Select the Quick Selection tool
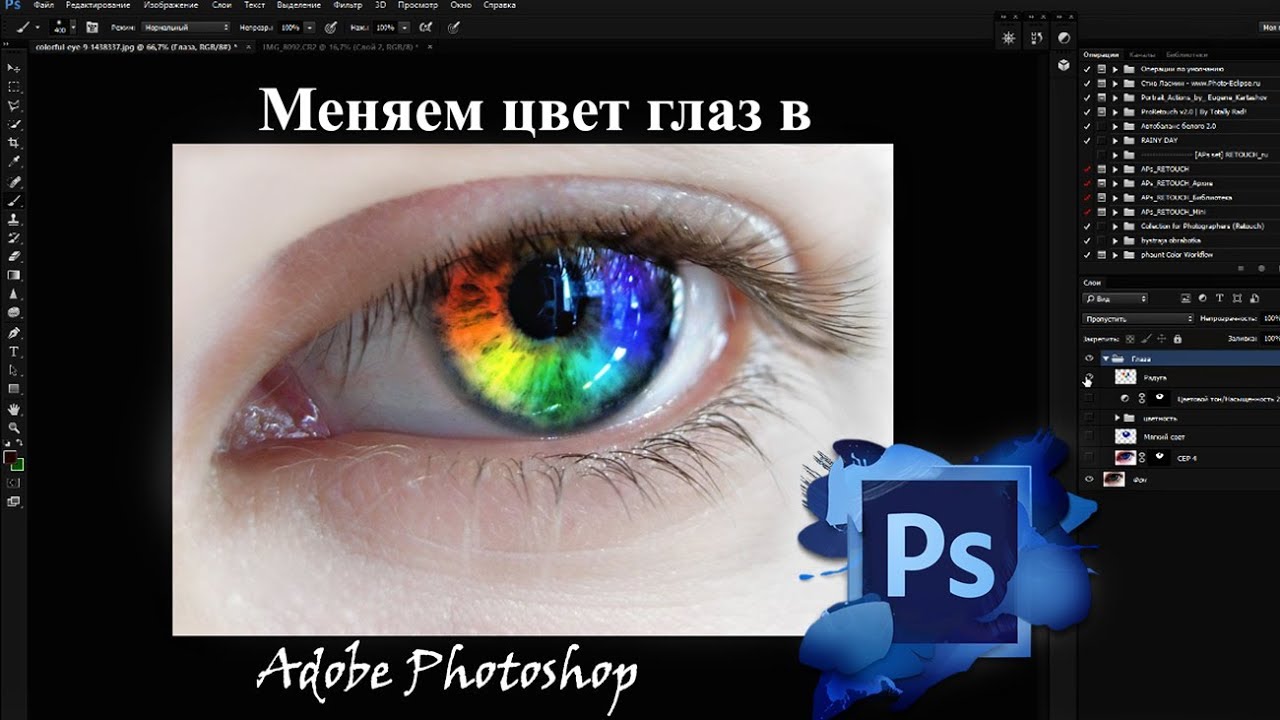This screenshot has width=1280, height=720. (14, 125)
